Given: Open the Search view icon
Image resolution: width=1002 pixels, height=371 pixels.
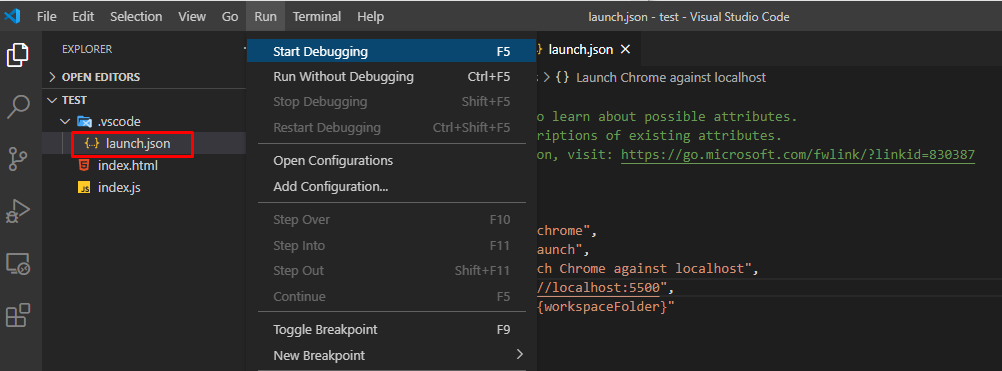Looking at the screenshot, I should [18, 107].
